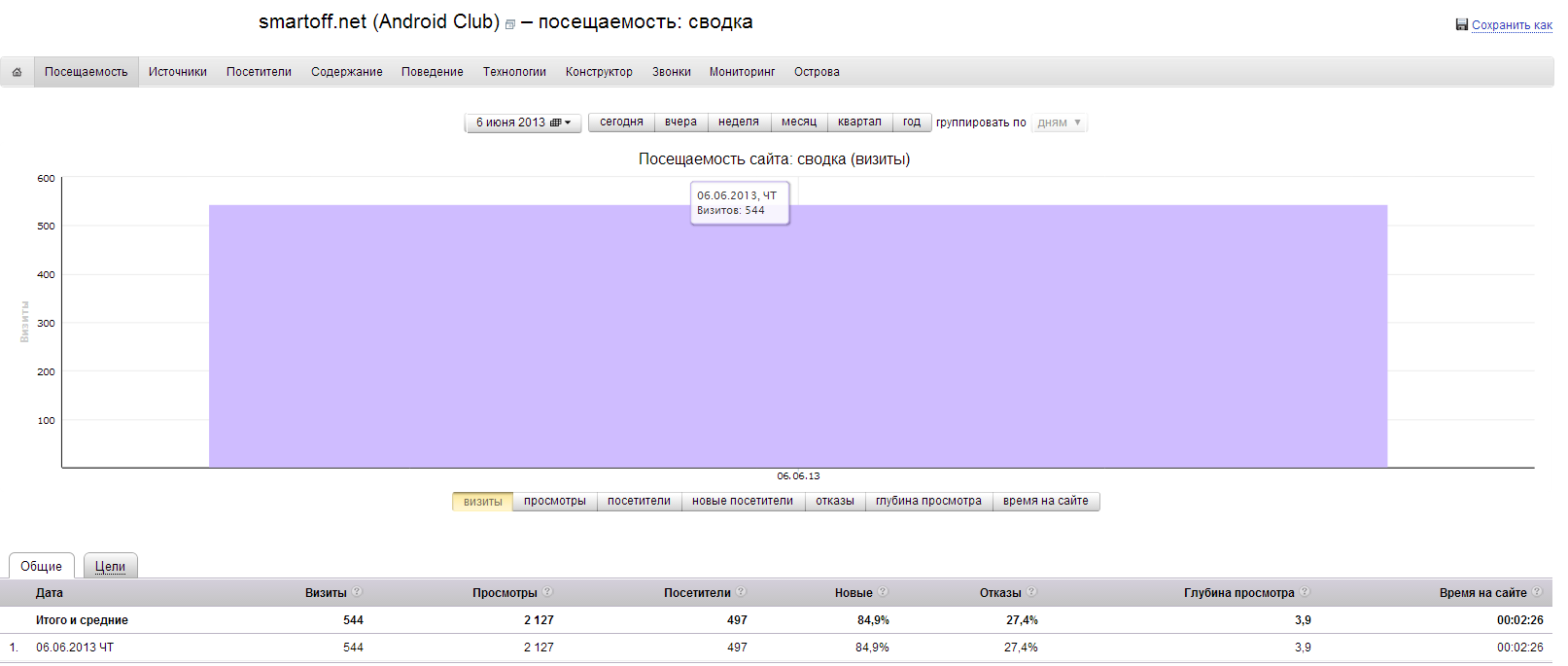Open help icon next to Новые column

883,592
